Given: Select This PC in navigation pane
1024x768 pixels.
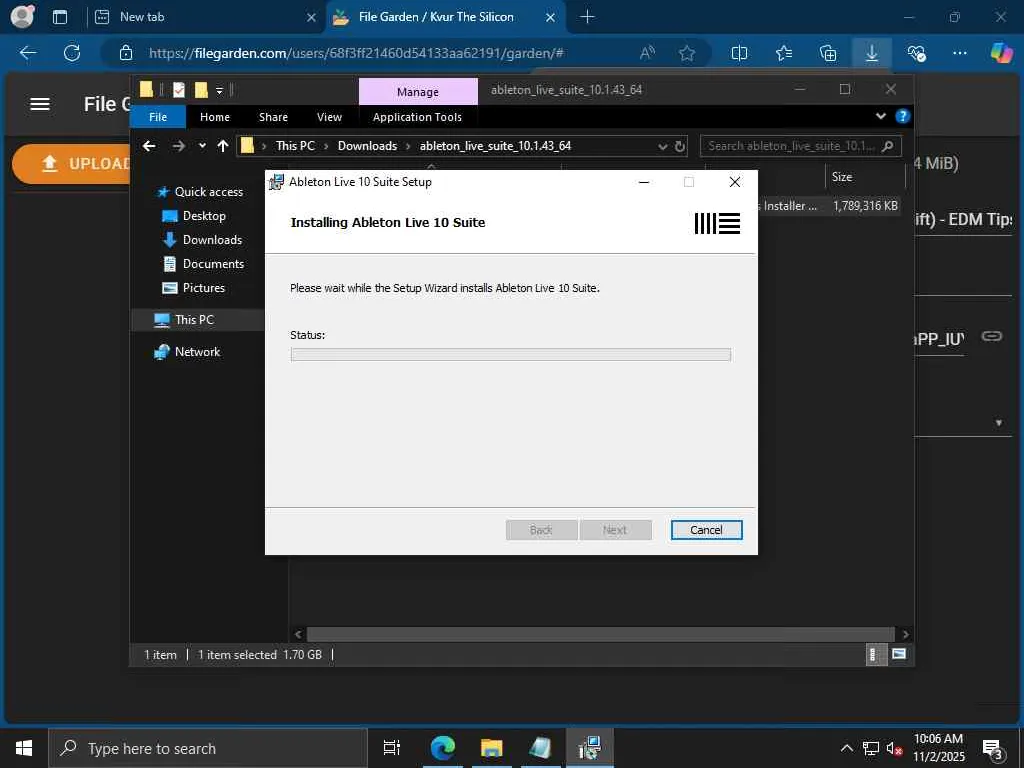Looking at the screenshot, I should pos(194,319).
